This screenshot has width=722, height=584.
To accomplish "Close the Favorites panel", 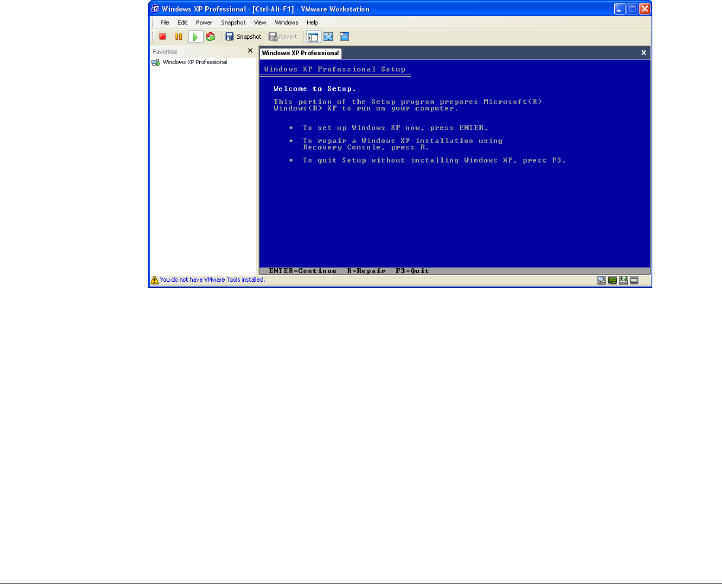I will 250,51.
